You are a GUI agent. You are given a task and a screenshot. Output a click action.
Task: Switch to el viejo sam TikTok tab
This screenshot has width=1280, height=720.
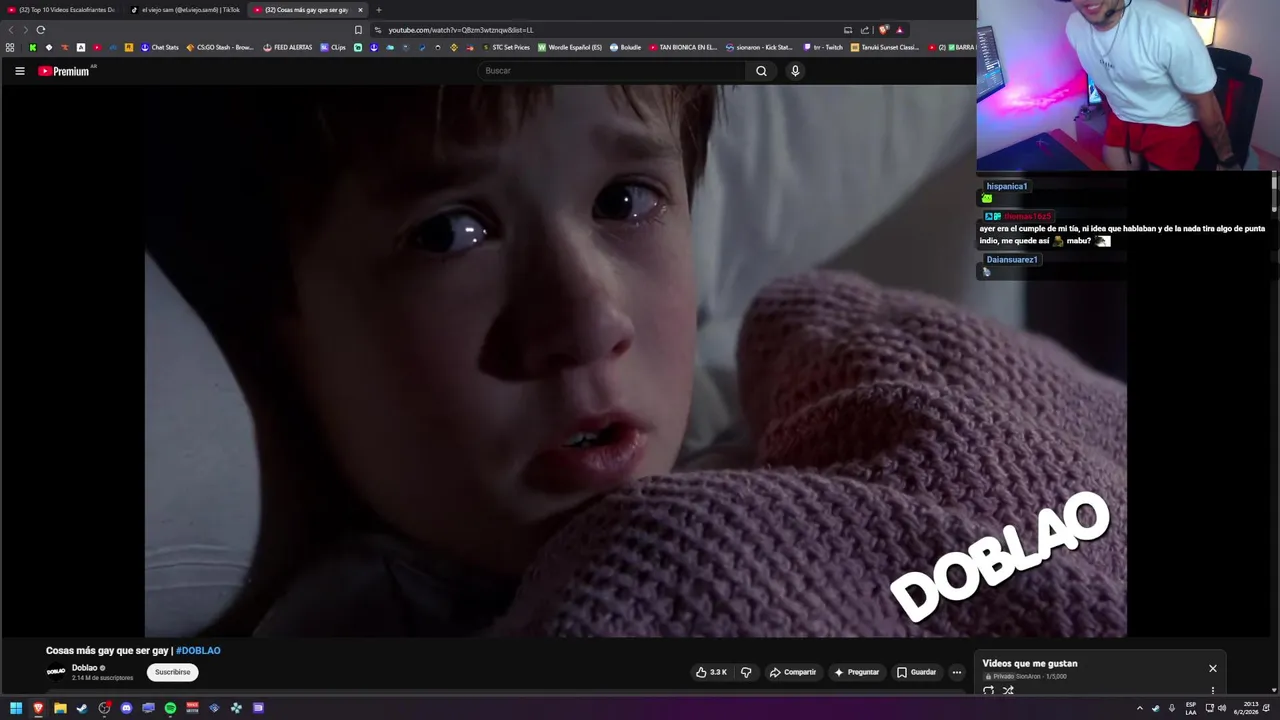pyautogui.click(x=184, y=10)
